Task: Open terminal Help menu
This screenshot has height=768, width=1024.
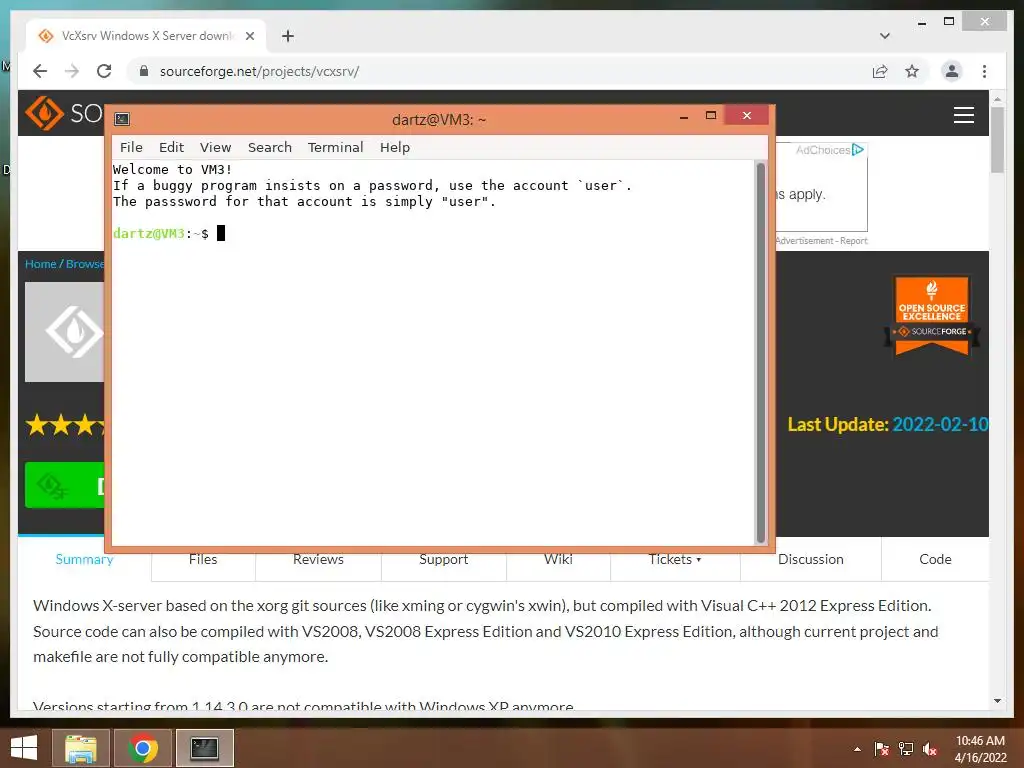Action: pyautogui.click(x=395, y=148)
